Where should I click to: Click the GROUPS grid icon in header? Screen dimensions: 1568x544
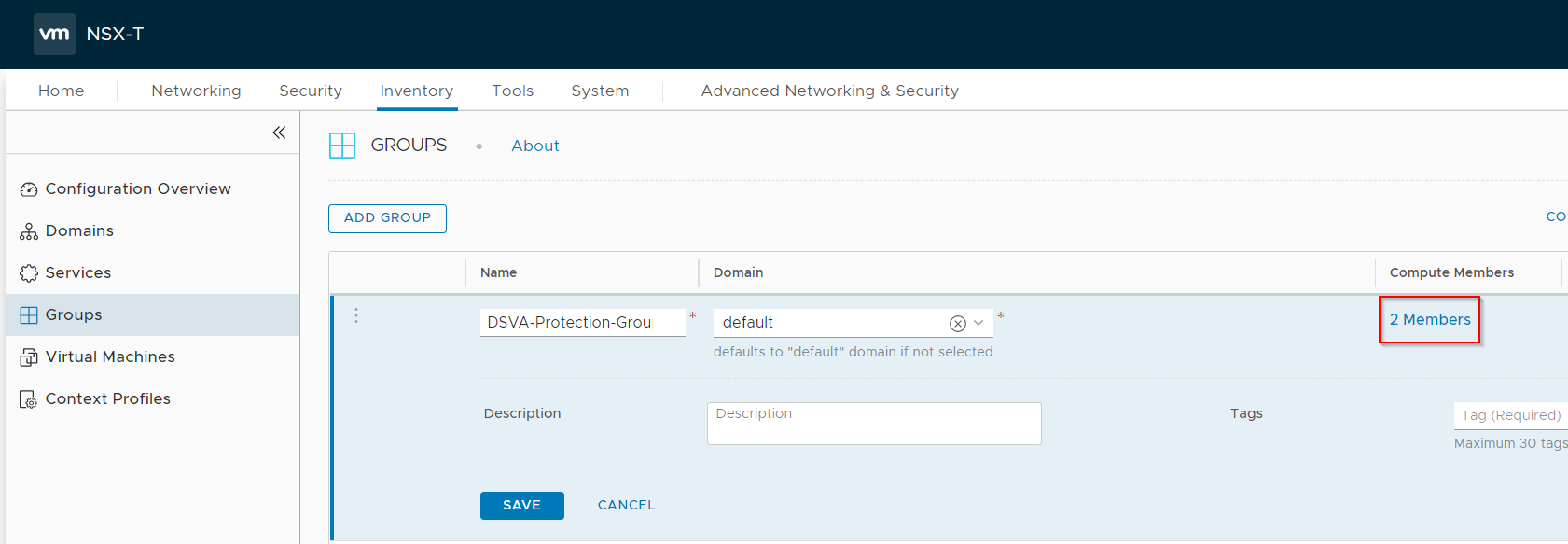(x=342, y=146)
